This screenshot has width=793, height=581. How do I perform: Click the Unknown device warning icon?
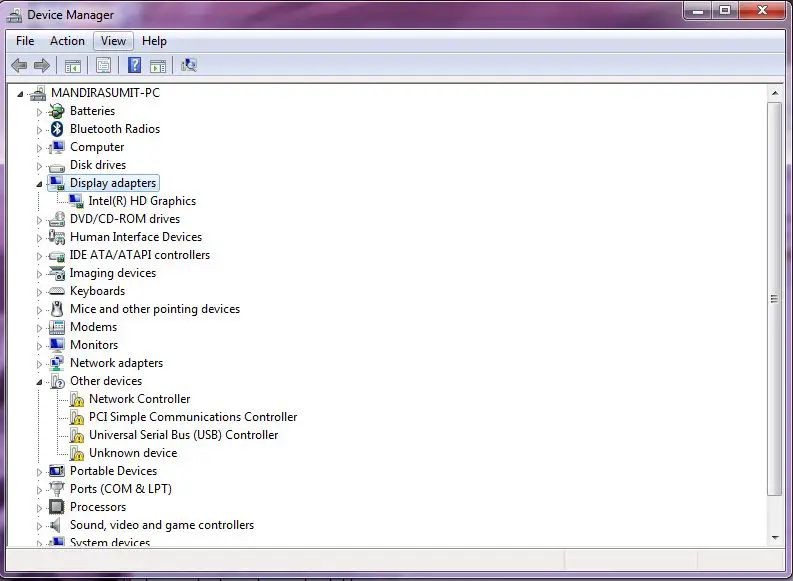(76, 453)
